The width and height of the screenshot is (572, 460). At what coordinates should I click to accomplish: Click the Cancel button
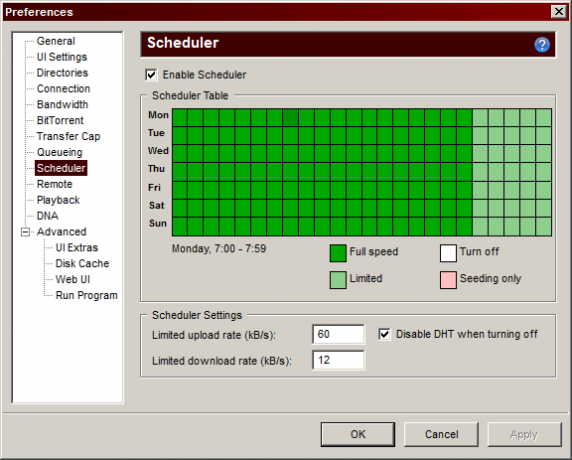pyautogui.click(x=441, y=434)
